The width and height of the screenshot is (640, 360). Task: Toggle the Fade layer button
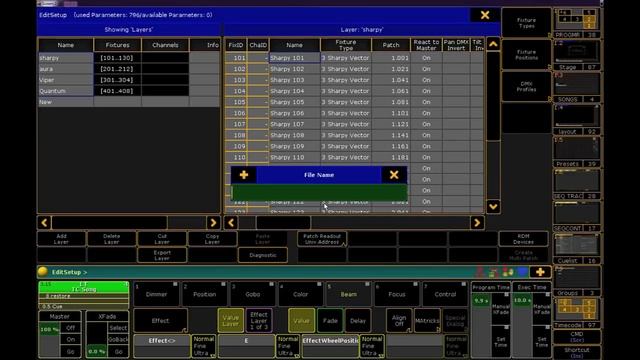(x=330, y=320)
